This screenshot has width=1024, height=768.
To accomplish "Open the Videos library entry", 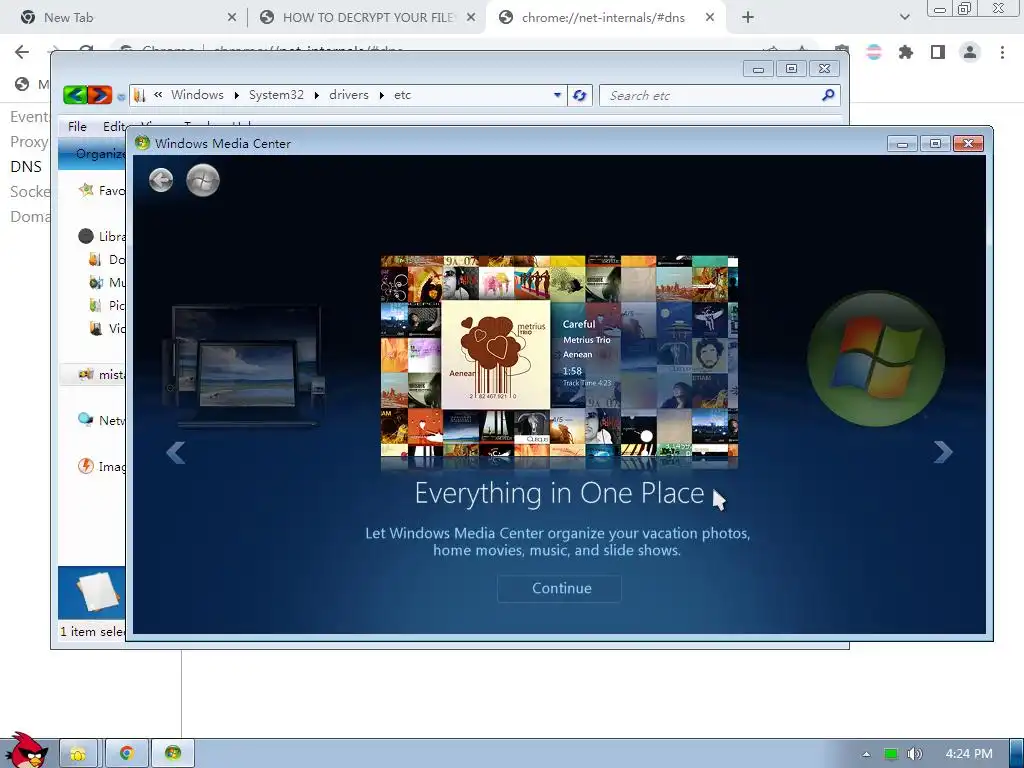I will point(108,328).
